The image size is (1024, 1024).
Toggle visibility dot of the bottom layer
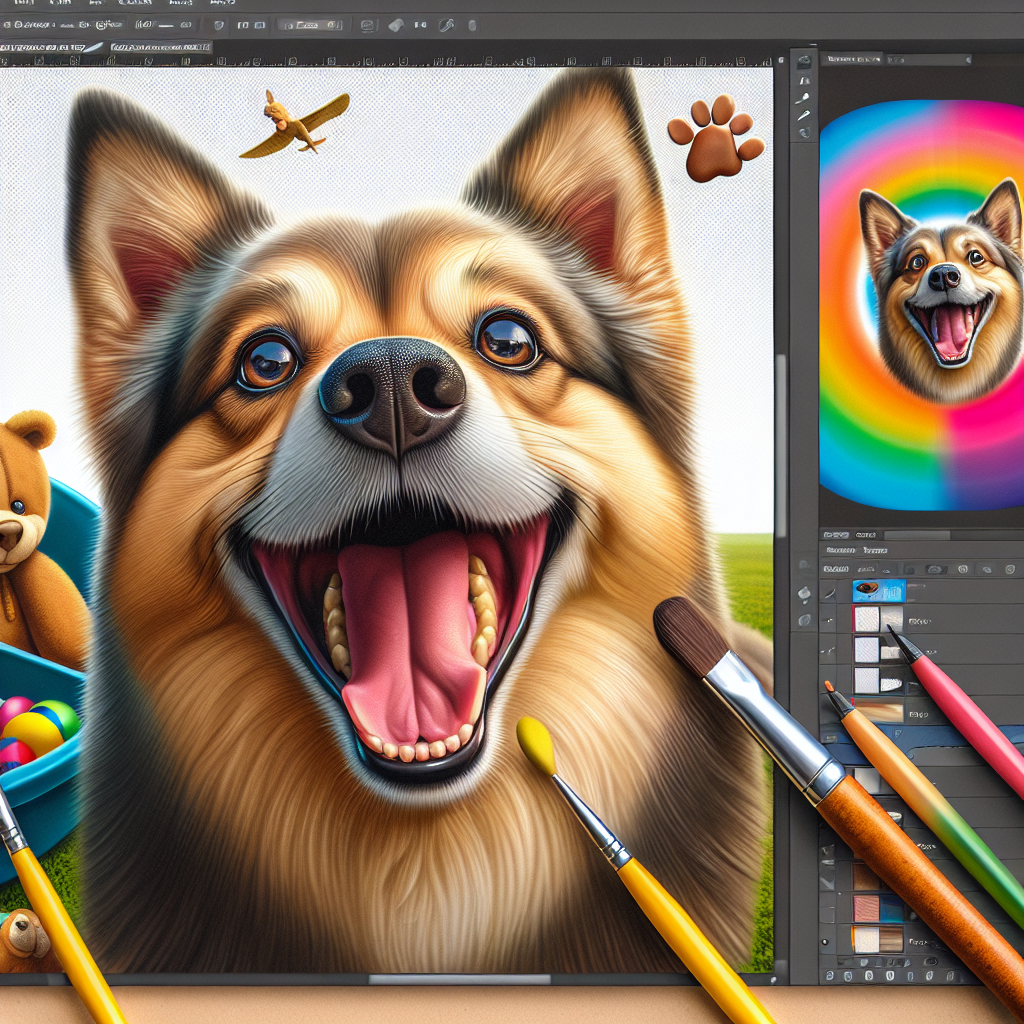(x=826, y=942)
